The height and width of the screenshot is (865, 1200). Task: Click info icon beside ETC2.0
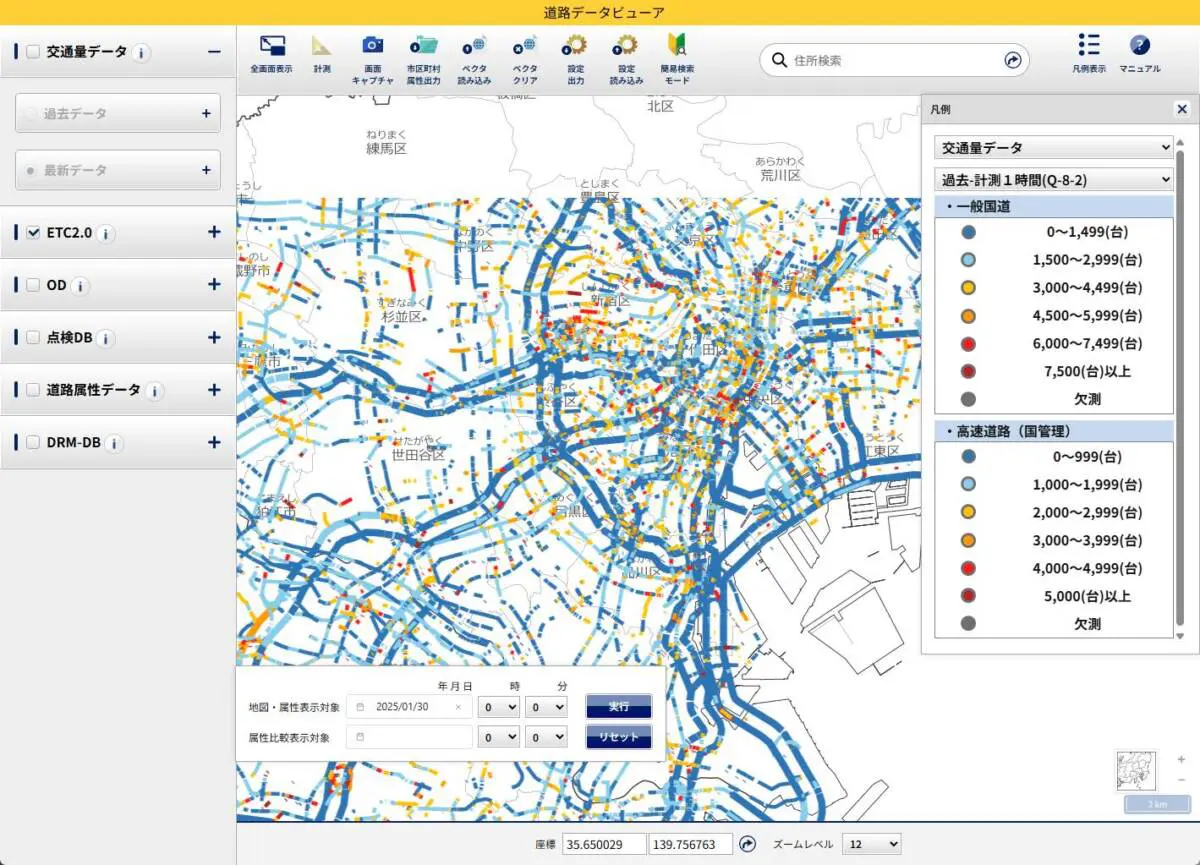106,233
